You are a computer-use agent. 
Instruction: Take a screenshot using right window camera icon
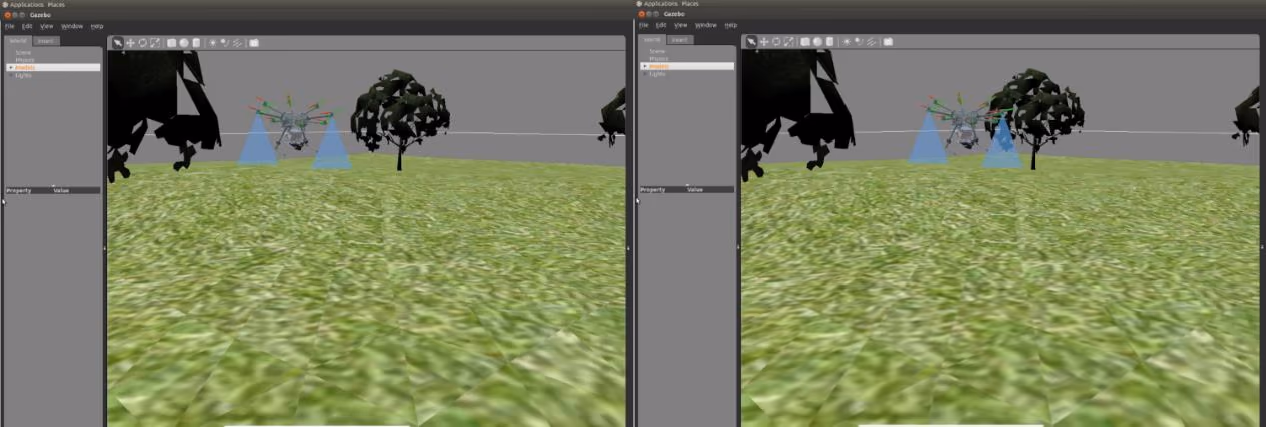tap(888, 42)
